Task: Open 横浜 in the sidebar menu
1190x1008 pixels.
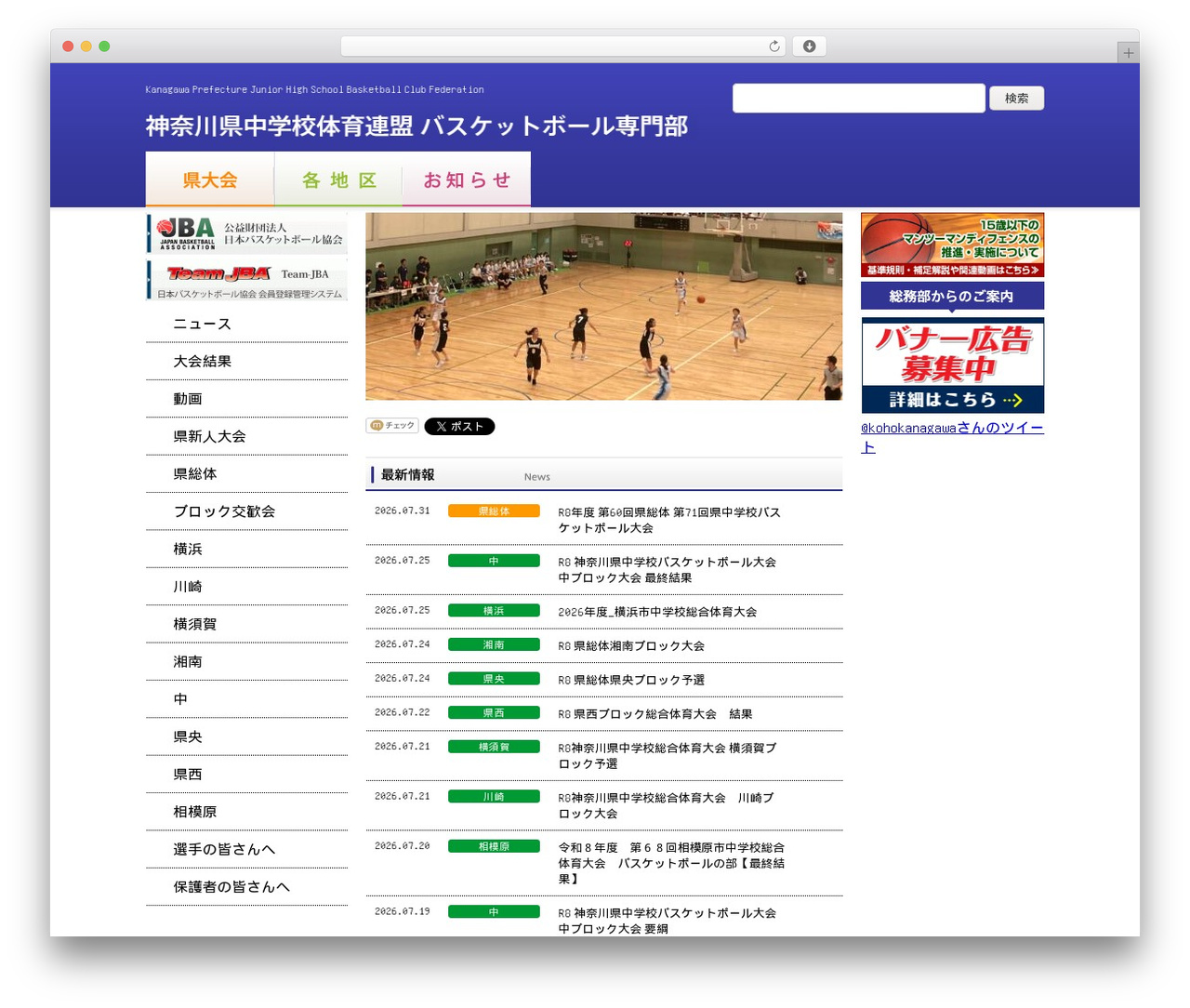Action: coord(246,550)
